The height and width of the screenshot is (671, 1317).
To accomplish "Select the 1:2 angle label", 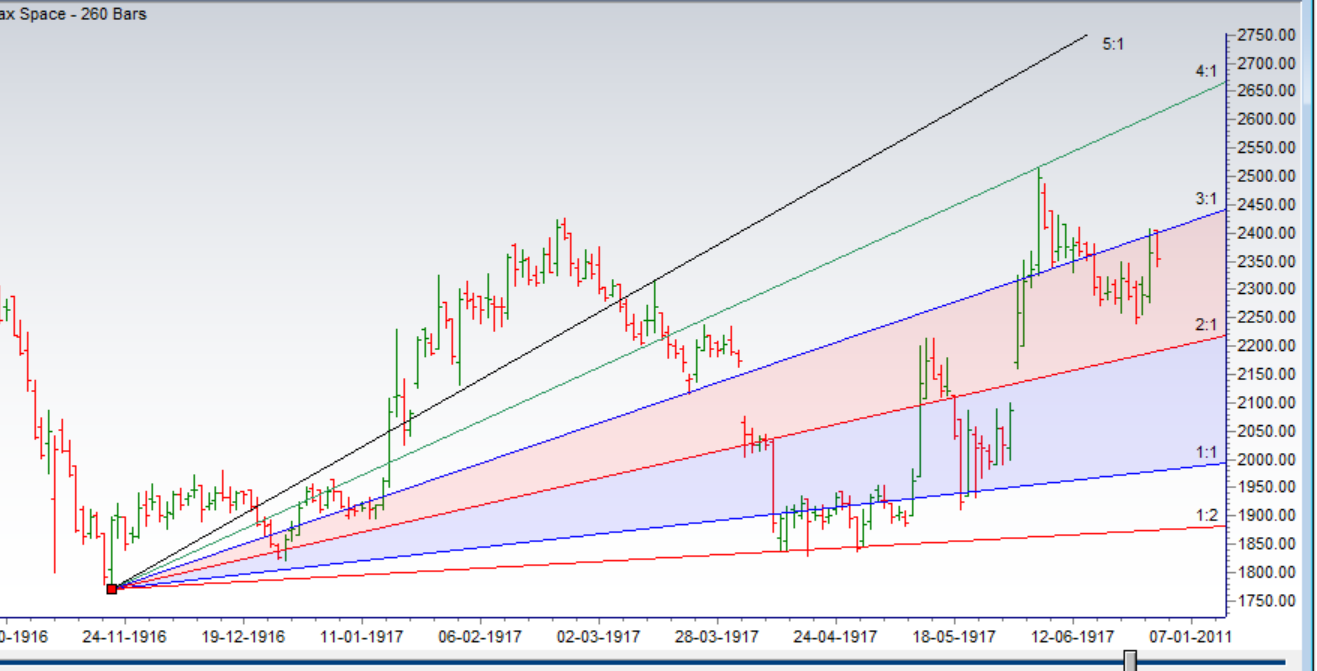I will point(1206,516).
